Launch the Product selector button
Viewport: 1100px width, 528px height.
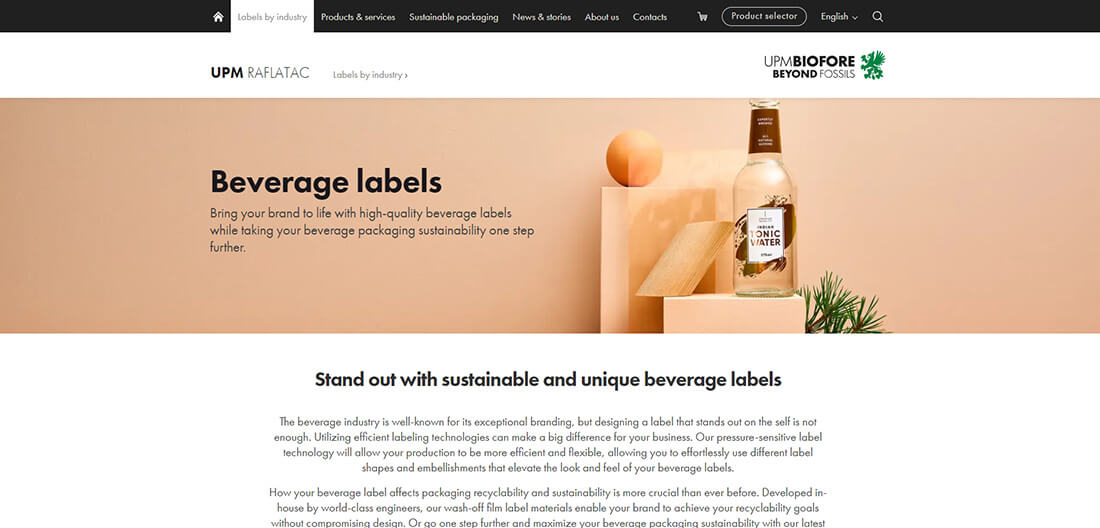764,16
